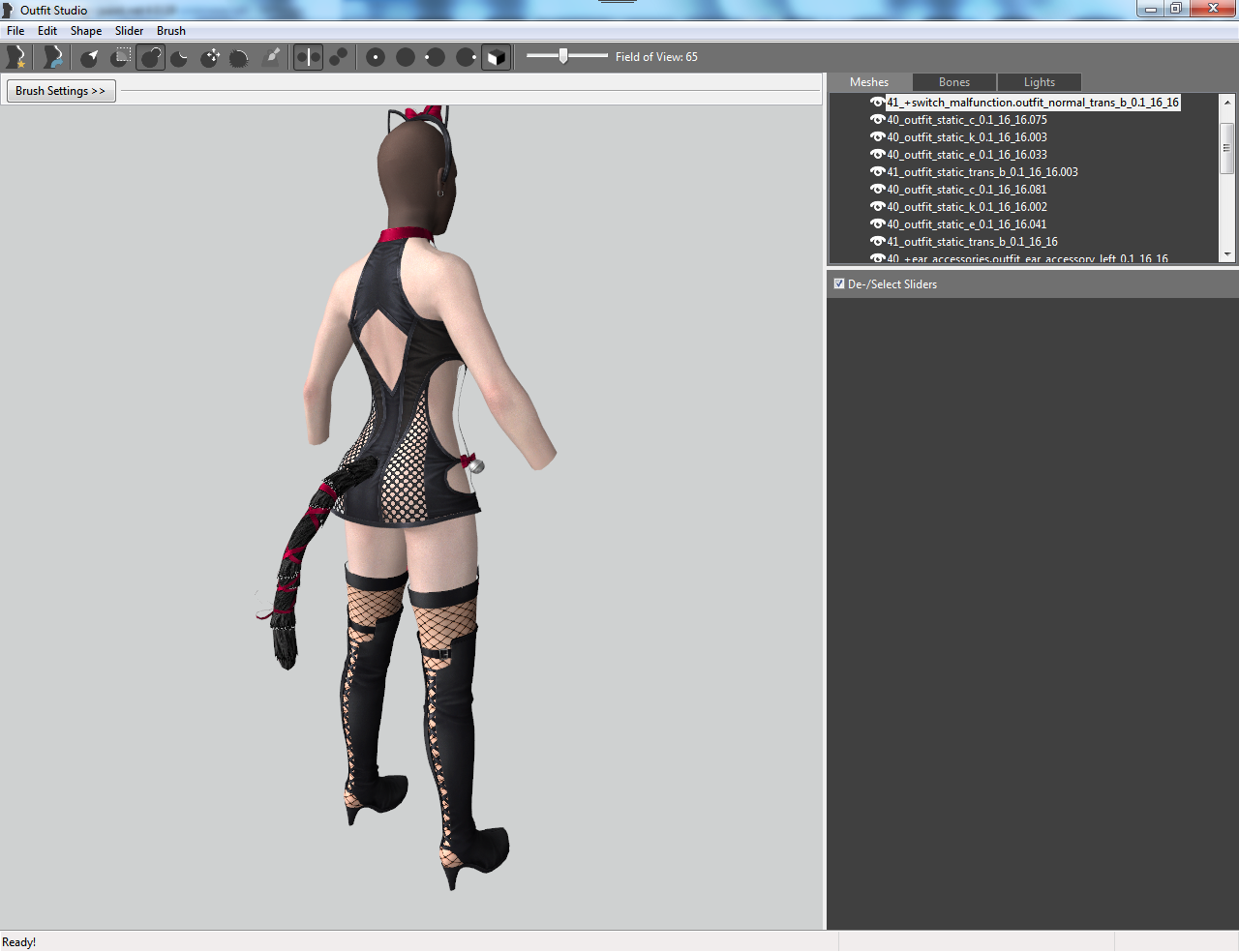Click the plain circle view icon
This screenshot has width=1239, height=952.
point(406,57)
